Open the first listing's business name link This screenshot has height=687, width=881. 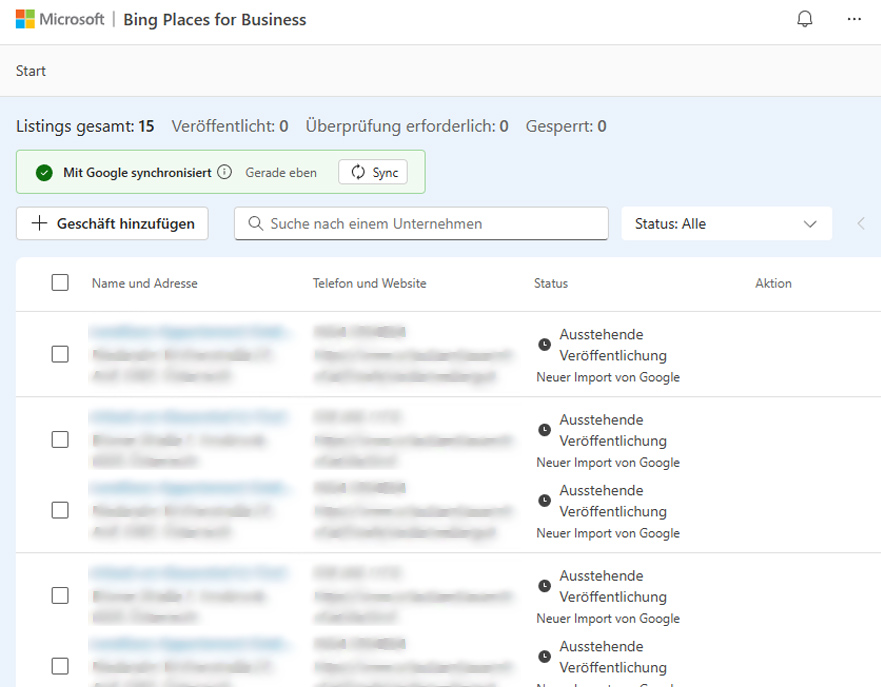(x=192, y=331)
